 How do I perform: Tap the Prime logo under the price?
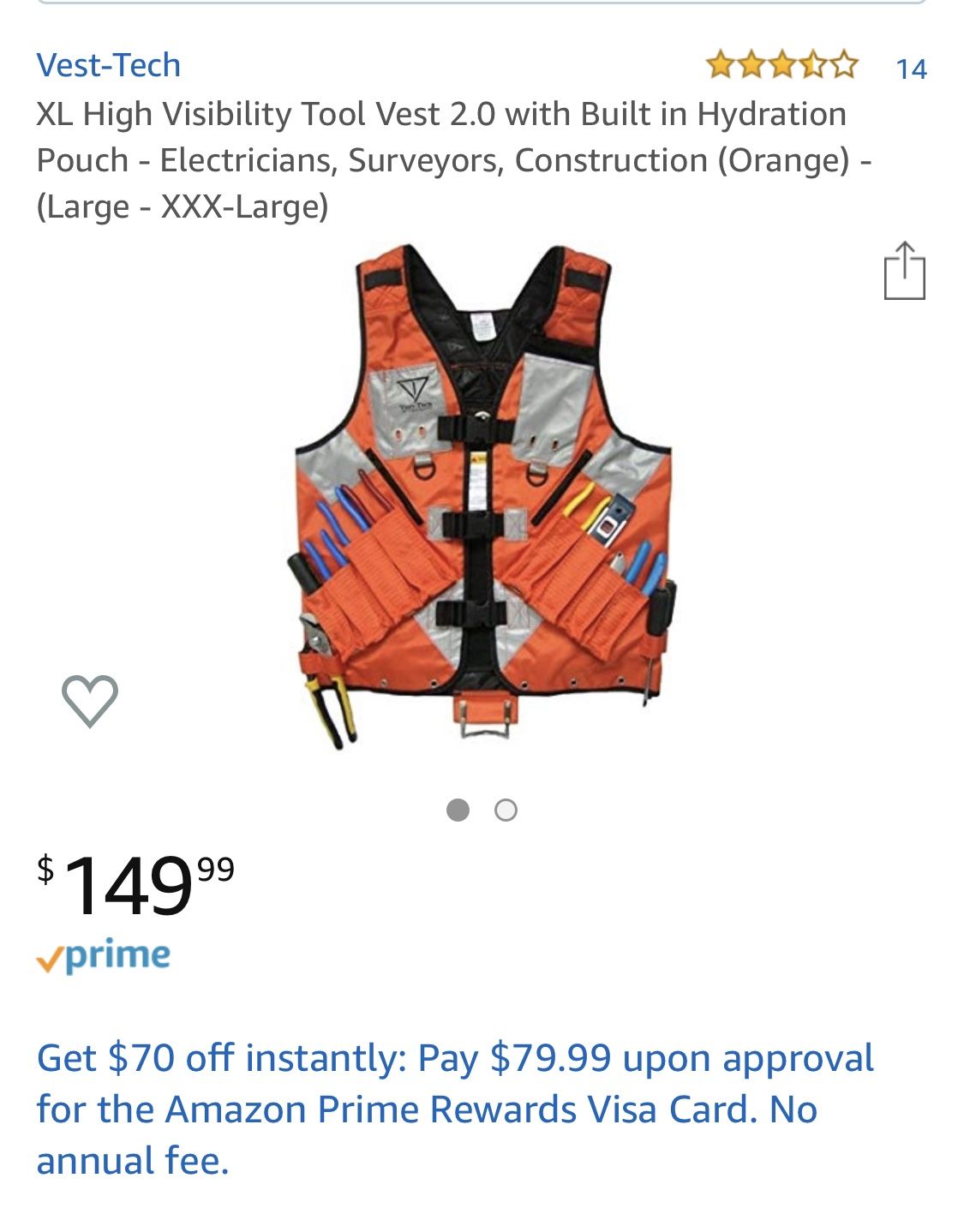(104, 955)
